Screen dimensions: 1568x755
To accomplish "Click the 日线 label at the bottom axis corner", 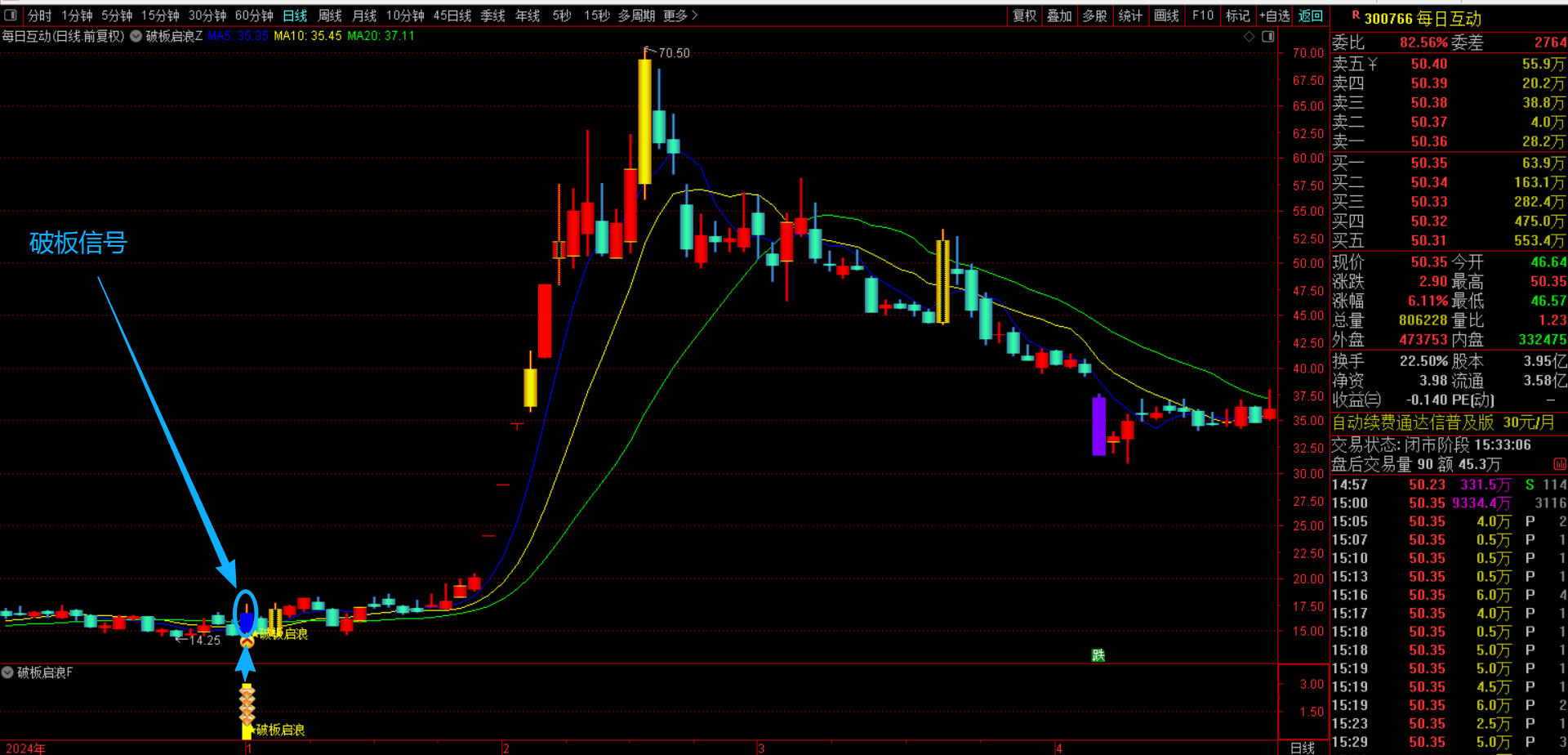I will 1303,748.
